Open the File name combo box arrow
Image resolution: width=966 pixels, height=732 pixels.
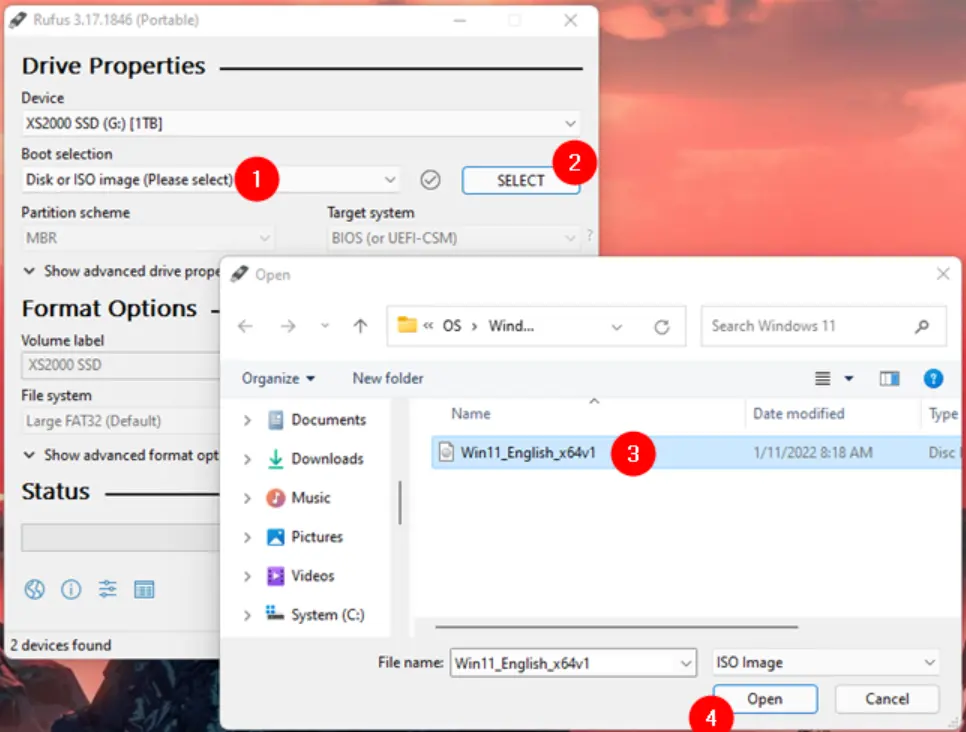click(x=685, y=663)
